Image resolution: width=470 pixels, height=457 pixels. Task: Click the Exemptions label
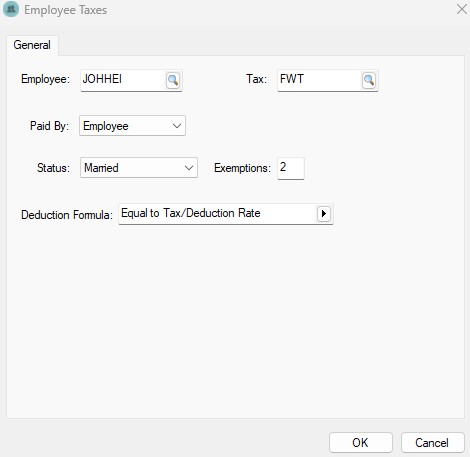click(x=242, y=168)
